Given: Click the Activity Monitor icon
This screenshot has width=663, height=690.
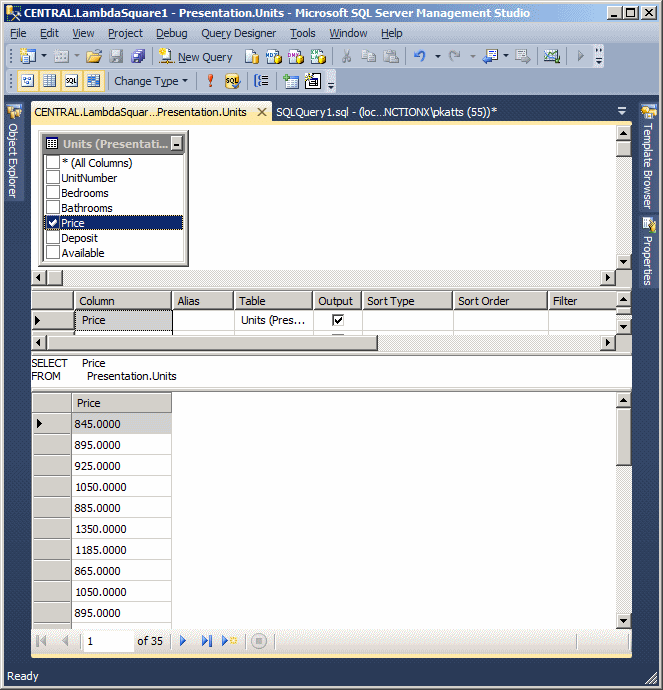Looking at the screenshot, I should click(x=552, y=56).
